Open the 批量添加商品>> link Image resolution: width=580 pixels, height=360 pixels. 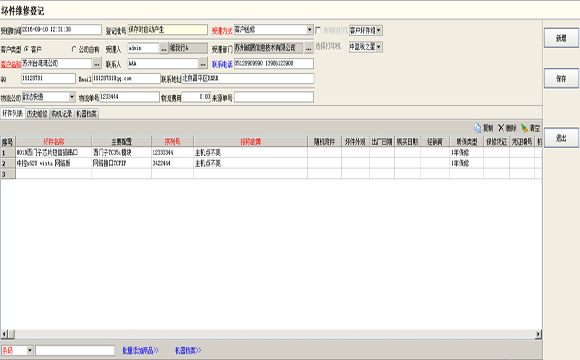click(140, 350)
